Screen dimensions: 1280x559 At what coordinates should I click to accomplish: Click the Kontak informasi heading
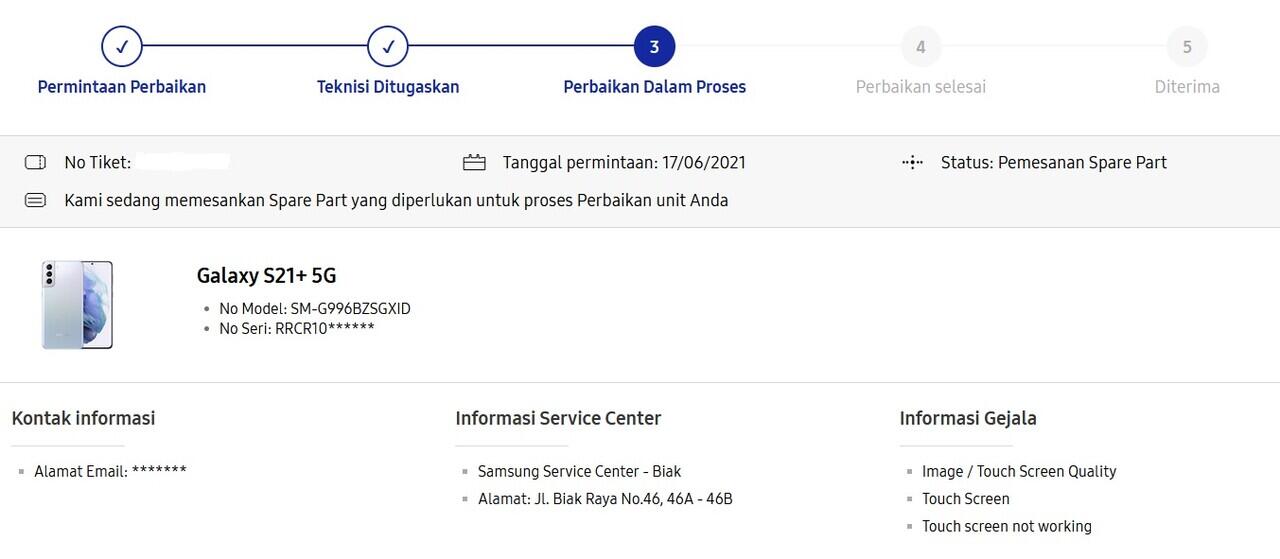coord(84,418)
